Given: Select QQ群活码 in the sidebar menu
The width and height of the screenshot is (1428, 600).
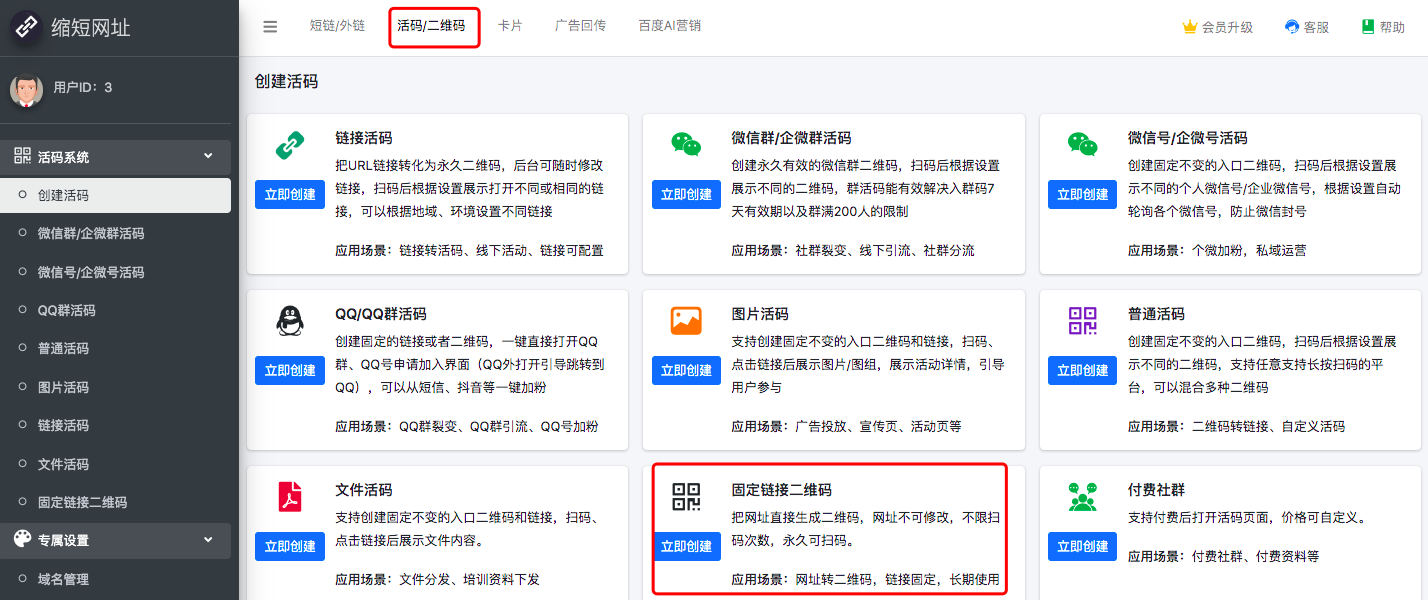Looking at the screenshot, I should click(x=66, y=310).
